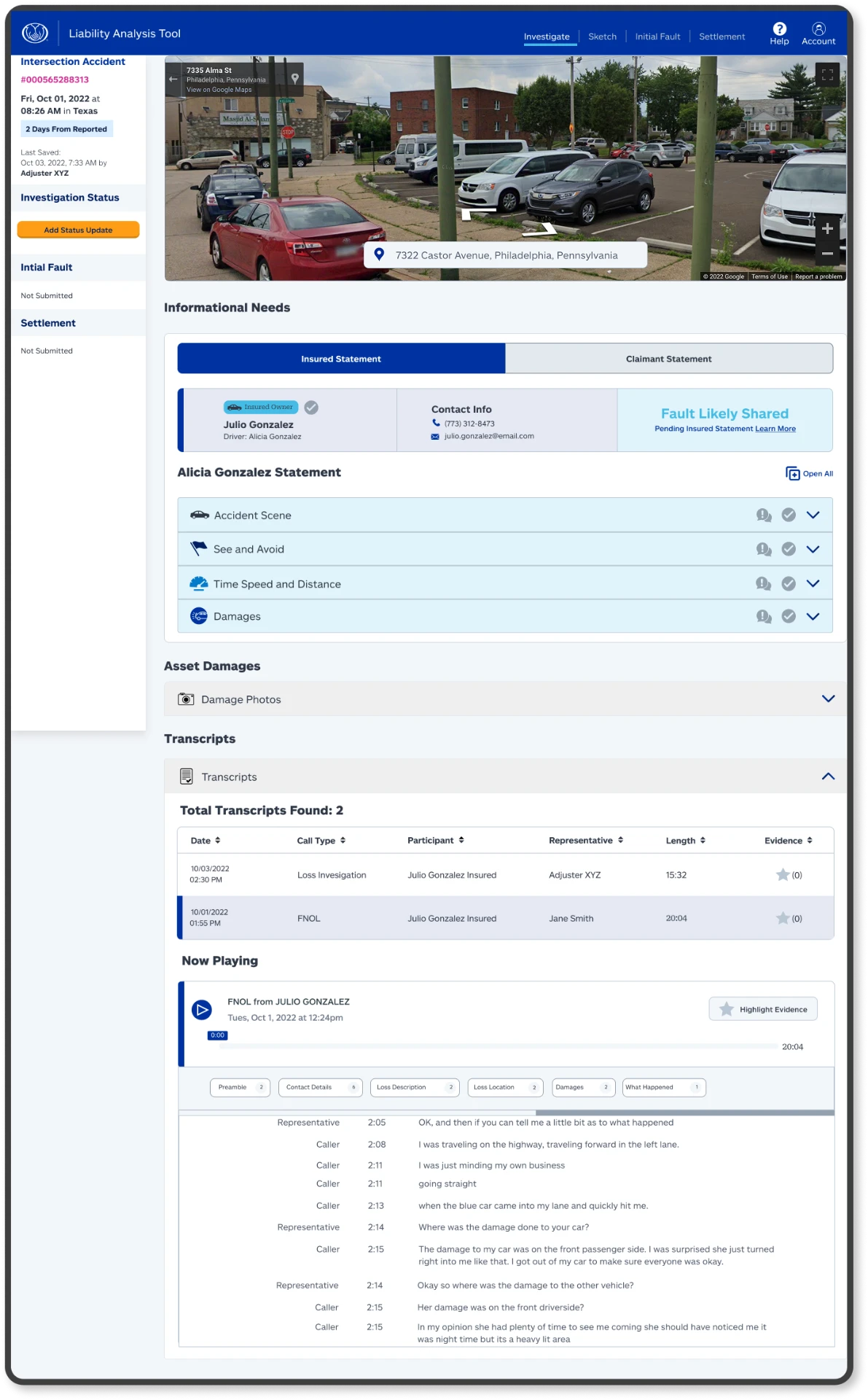Jump to the What Happened transcript section

click(664, 1087)
